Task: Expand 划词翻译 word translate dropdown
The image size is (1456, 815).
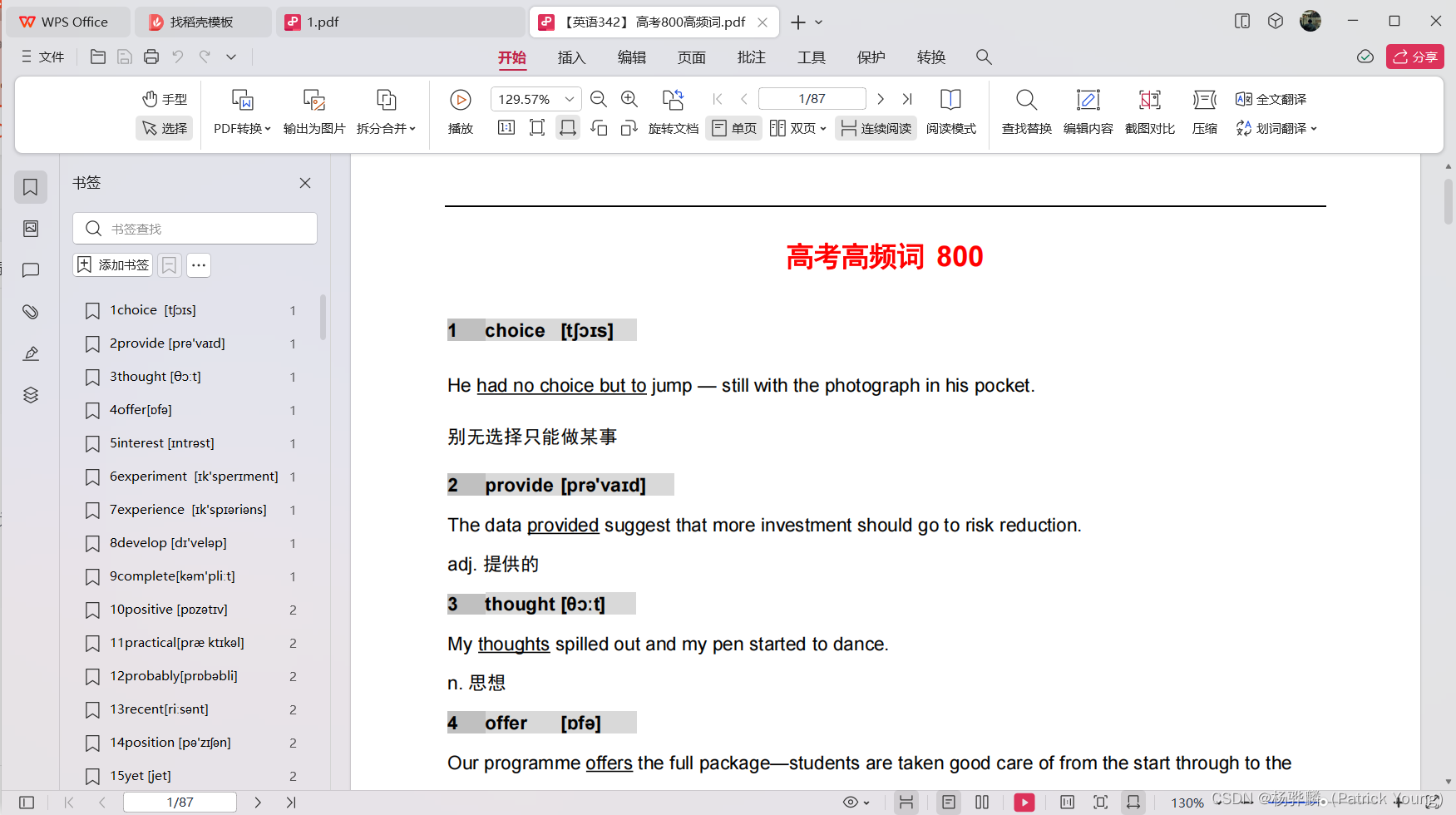Action: [x=1276, y=128]
